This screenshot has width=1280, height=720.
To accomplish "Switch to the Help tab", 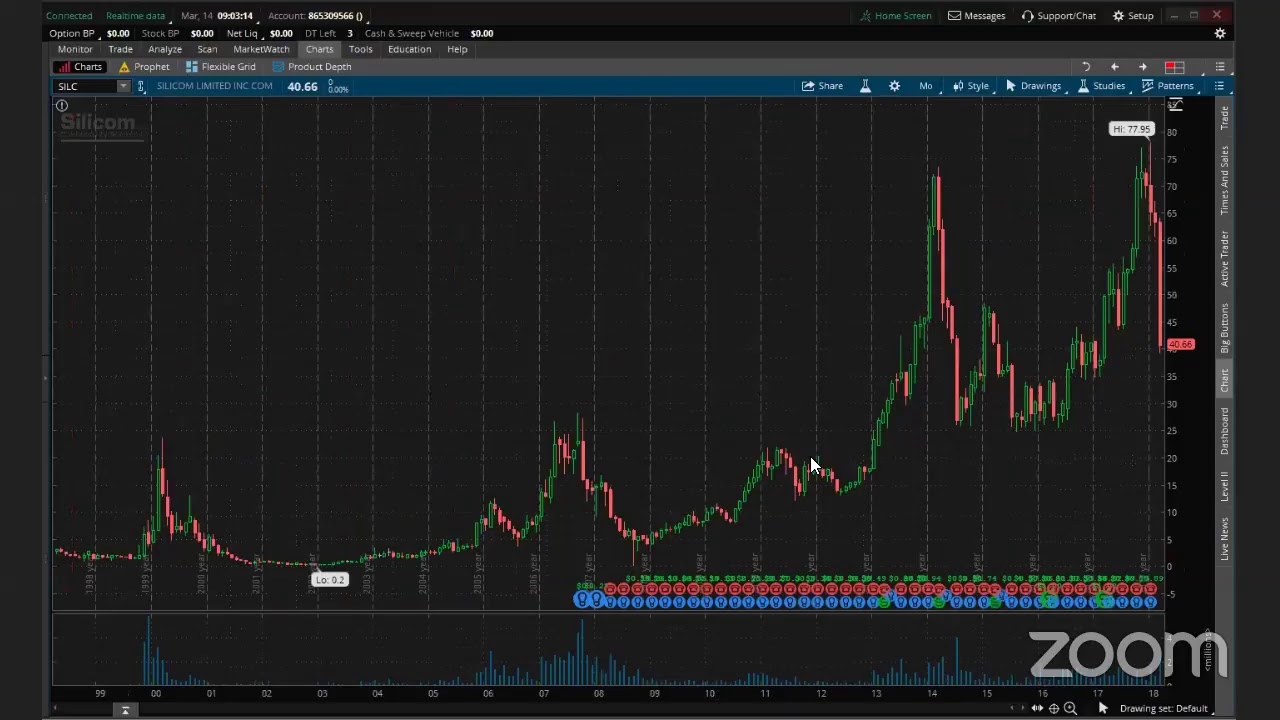I will click(457, 49).
